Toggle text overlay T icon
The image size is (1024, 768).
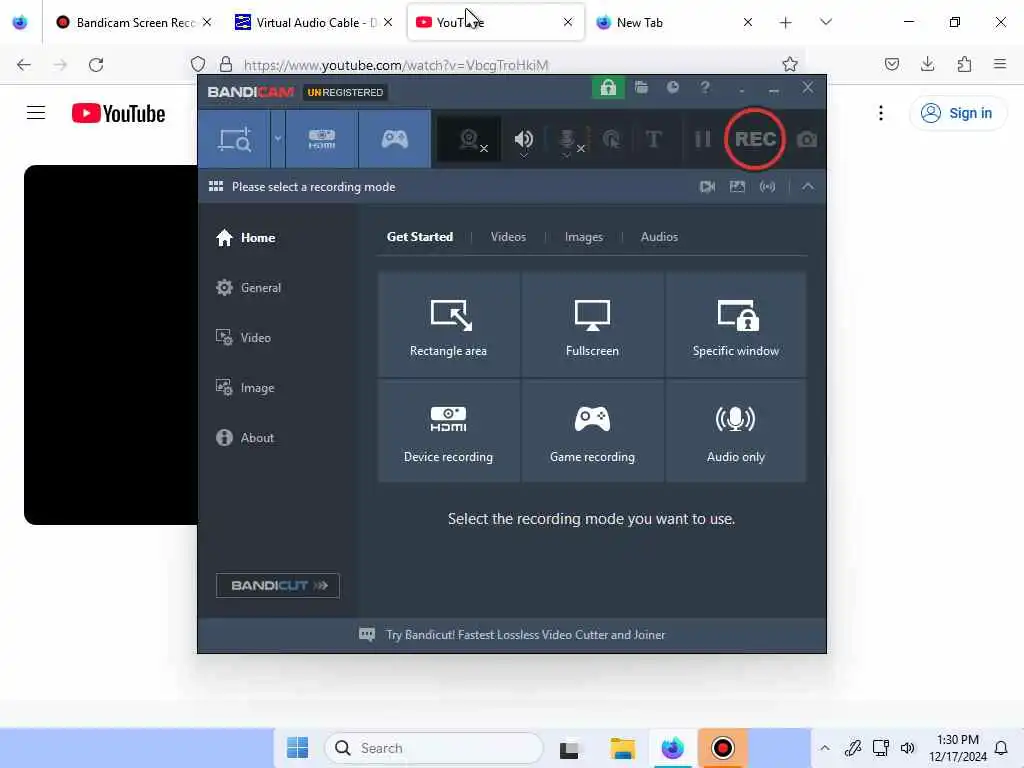(x=653, y=139)
